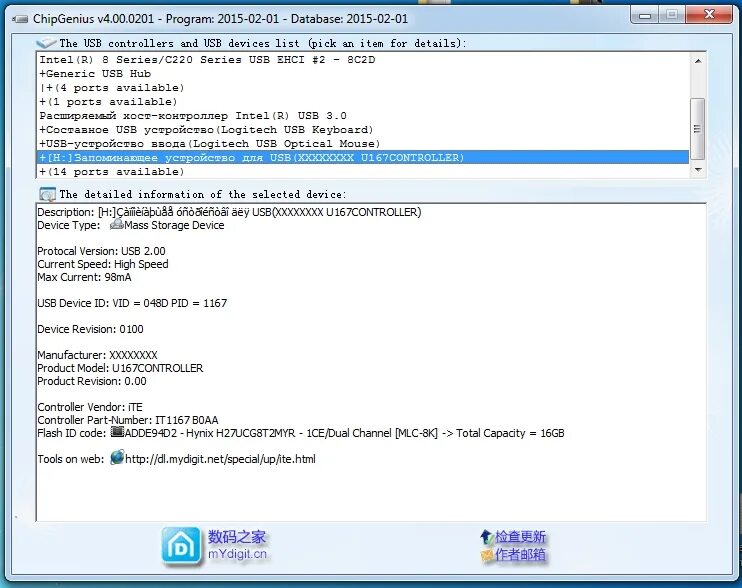Click the Product Model: U167CONTROLLER line

coord(120,368)
